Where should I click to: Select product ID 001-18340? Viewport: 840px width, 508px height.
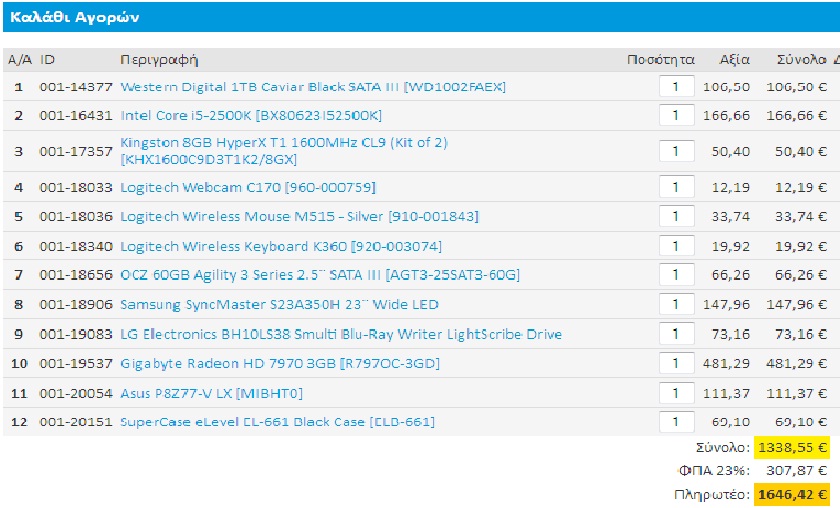(x=76, y=246)
